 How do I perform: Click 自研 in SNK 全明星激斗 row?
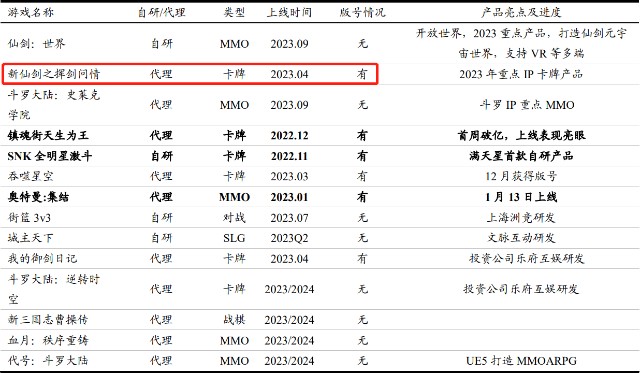point(161,156)
